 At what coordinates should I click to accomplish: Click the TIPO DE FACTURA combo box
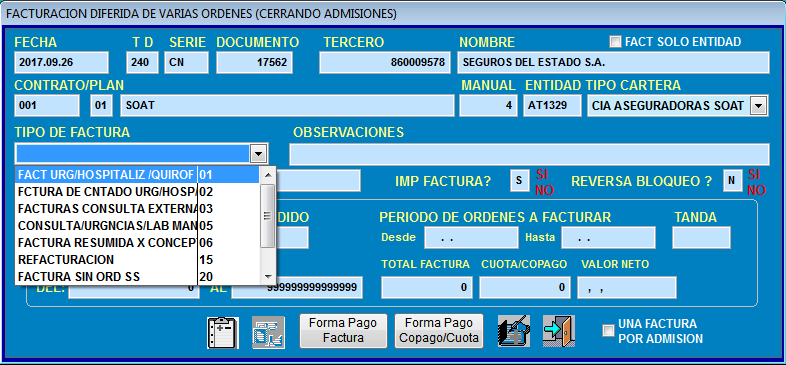141,154
